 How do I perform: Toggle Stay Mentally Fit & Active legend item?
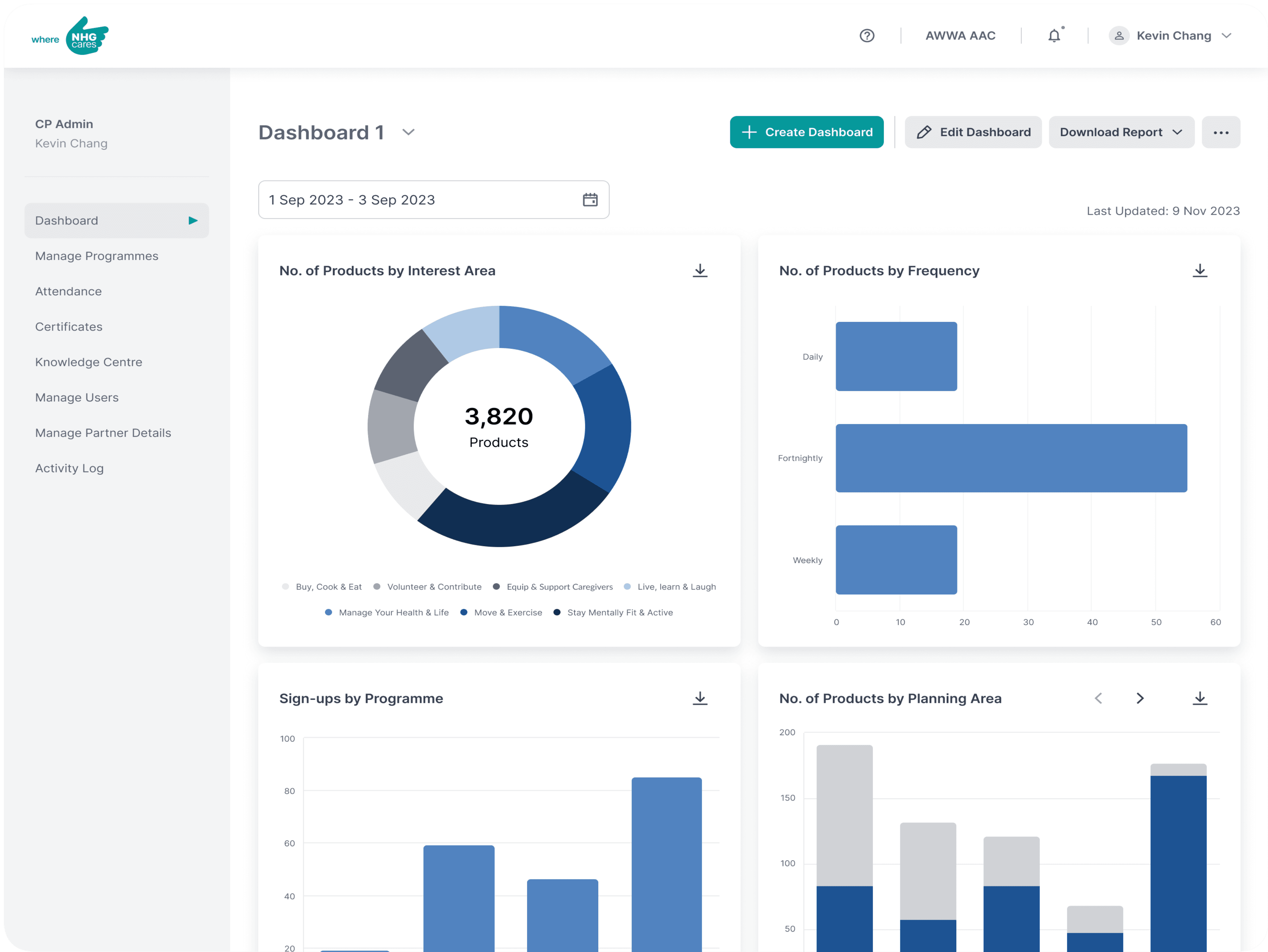pyautogui.click(x=613, y=613)
